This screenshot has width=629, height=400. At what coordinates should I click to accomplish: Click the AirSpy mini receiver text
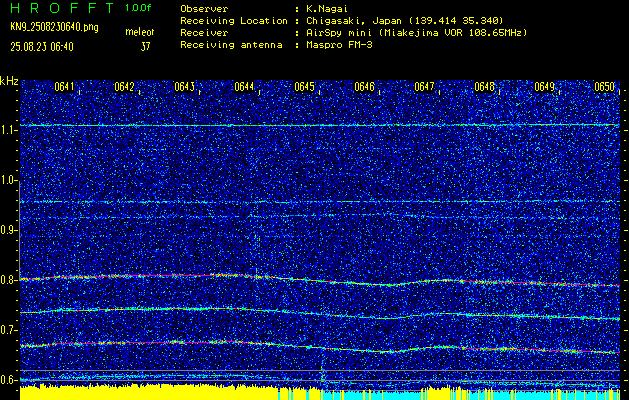[416, 32]
